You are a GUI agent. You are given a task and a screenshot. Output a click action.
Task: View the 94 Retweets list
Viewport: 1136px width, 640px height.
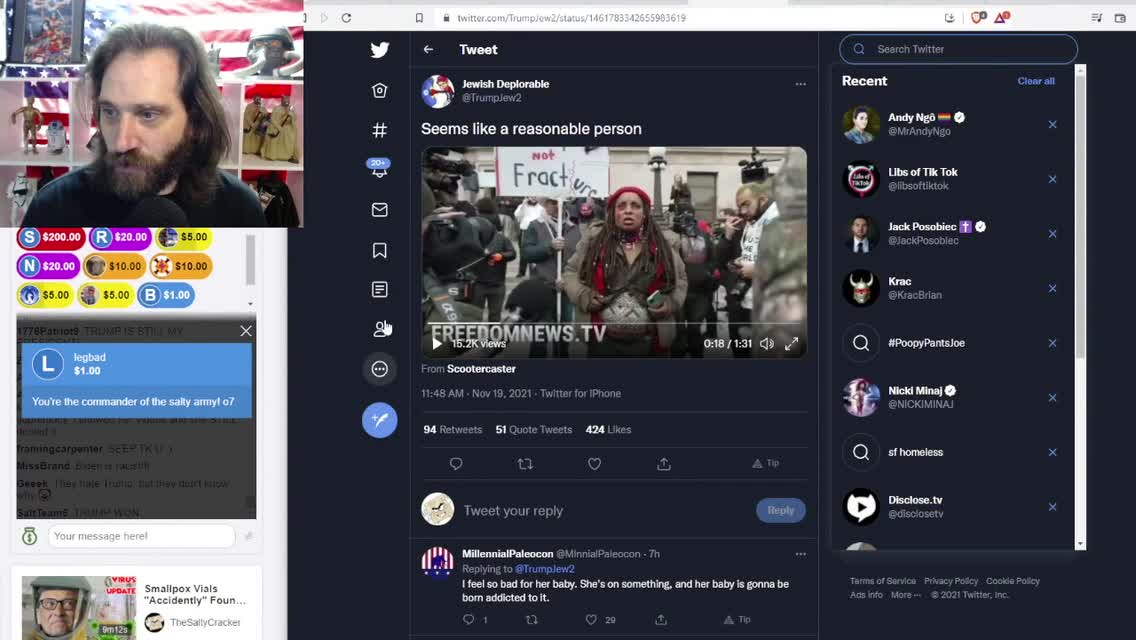tap(453, 430)
